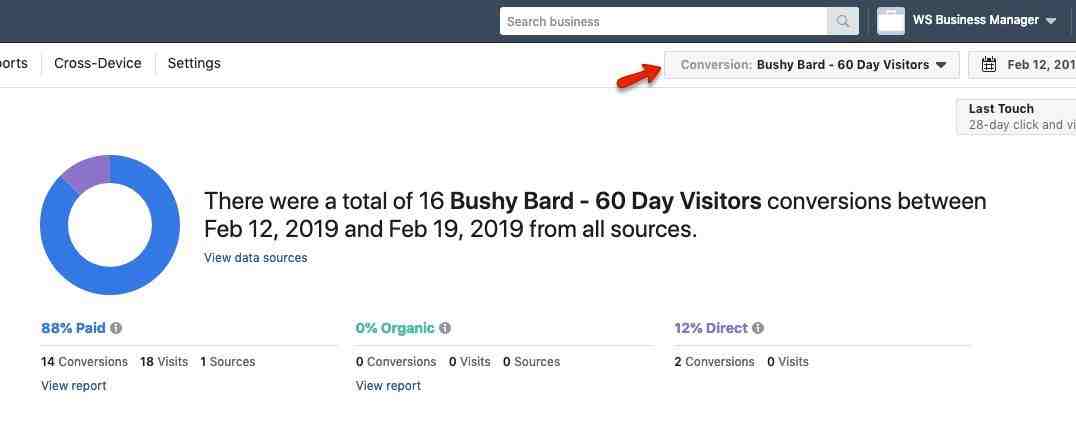
Task: Open the Cross-Device tab
Action: 98,63
